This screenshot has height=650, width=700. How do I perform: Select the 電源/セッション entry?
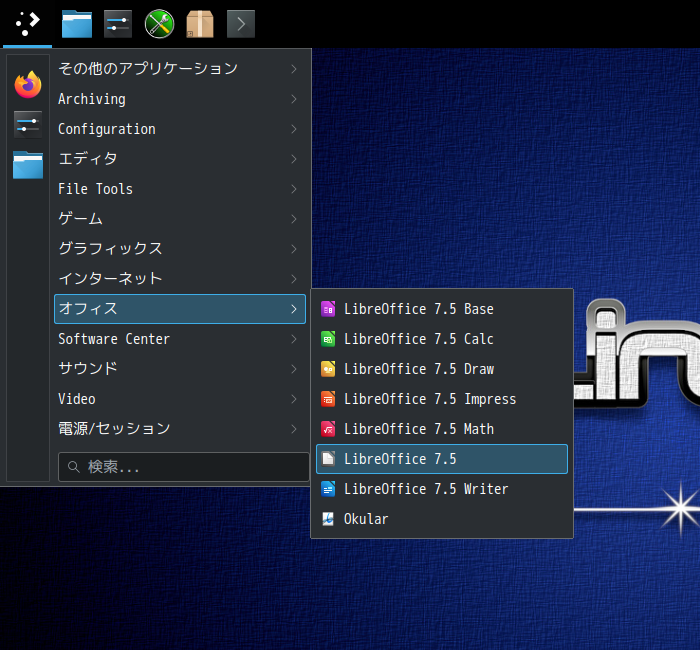coord(179,429)
